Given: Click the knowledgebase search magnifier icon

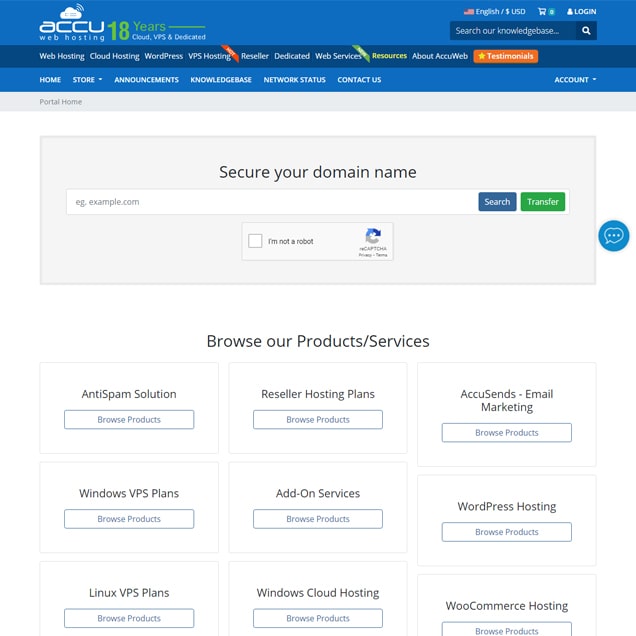Looking at the screenshot, I should (x=586, y=30).
